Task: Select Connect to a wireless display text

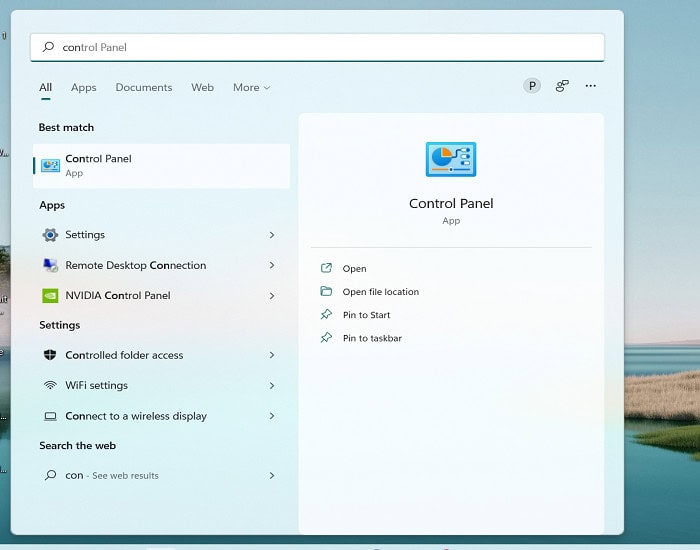Action: (x=136, y=416)
